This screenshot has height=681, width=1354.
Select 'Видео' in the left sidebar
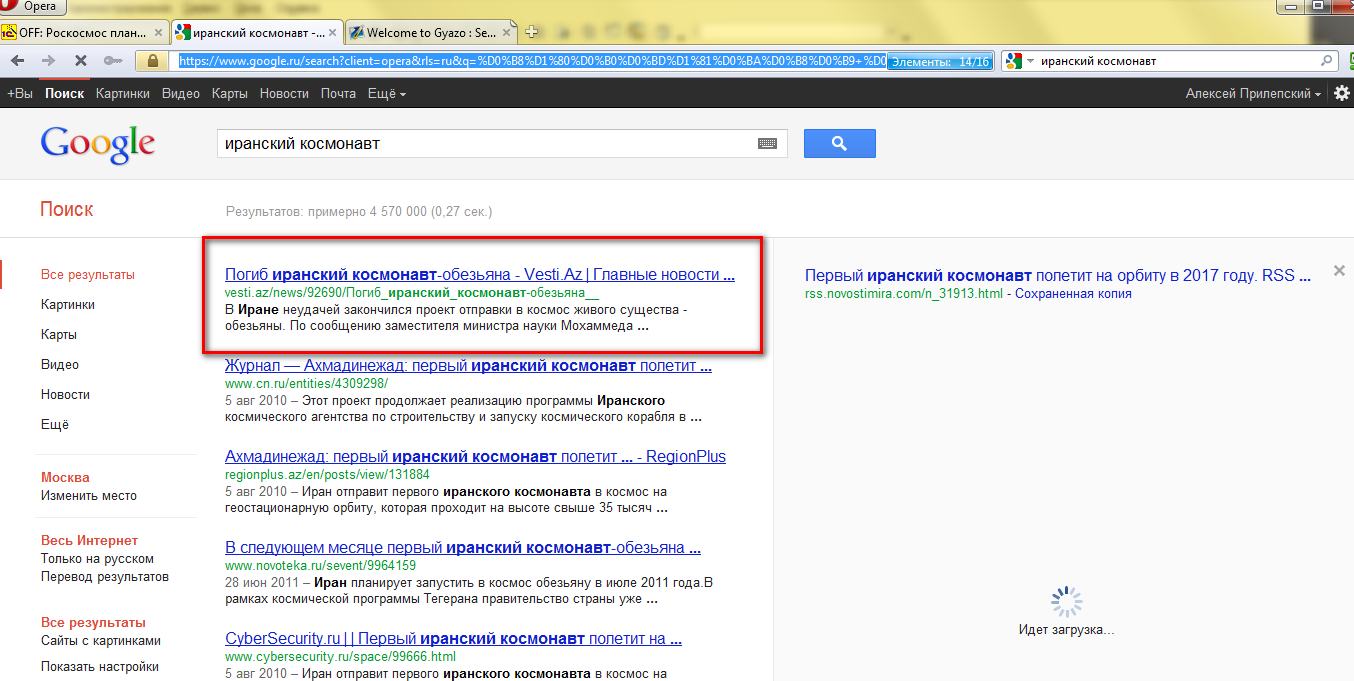tap(60, 364)
